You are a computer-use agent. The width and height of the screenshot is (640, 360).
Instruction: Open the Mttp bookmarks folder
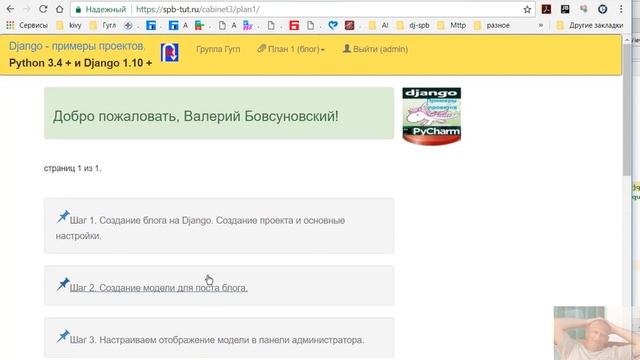(x=451, y=25)
